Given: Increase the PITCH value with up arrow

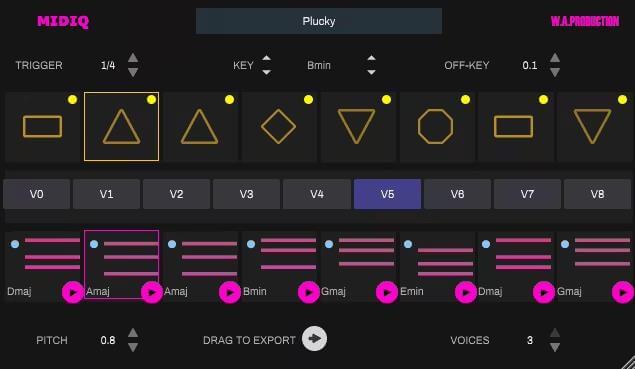Looking at the screenshot, I should 133,333.
